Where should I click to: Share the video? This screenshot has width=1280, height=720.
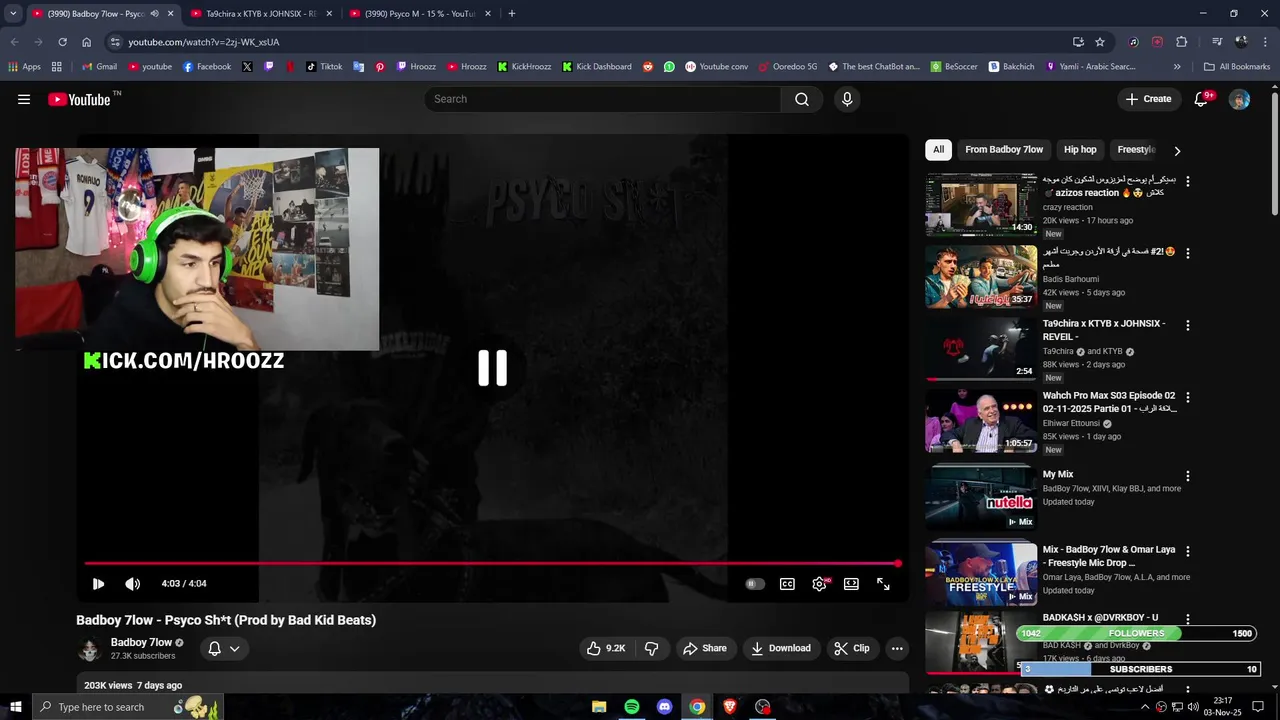click(x=705, y=648)
